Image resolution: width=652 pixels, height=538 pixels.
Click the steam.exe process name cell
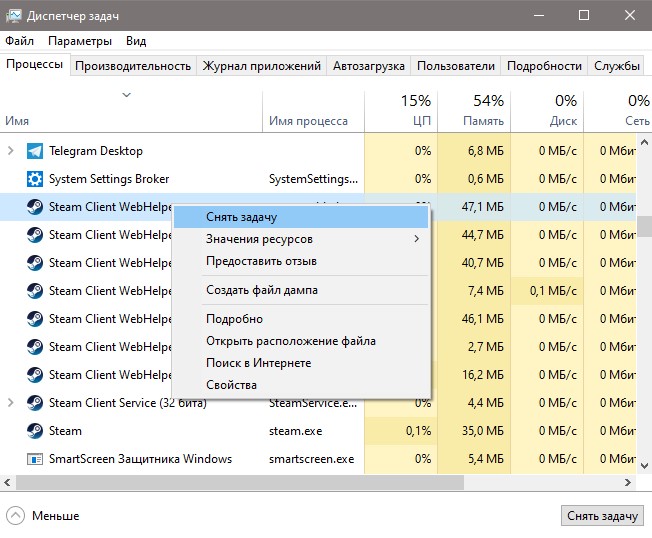pyautogui.click(x=295, y=431)
